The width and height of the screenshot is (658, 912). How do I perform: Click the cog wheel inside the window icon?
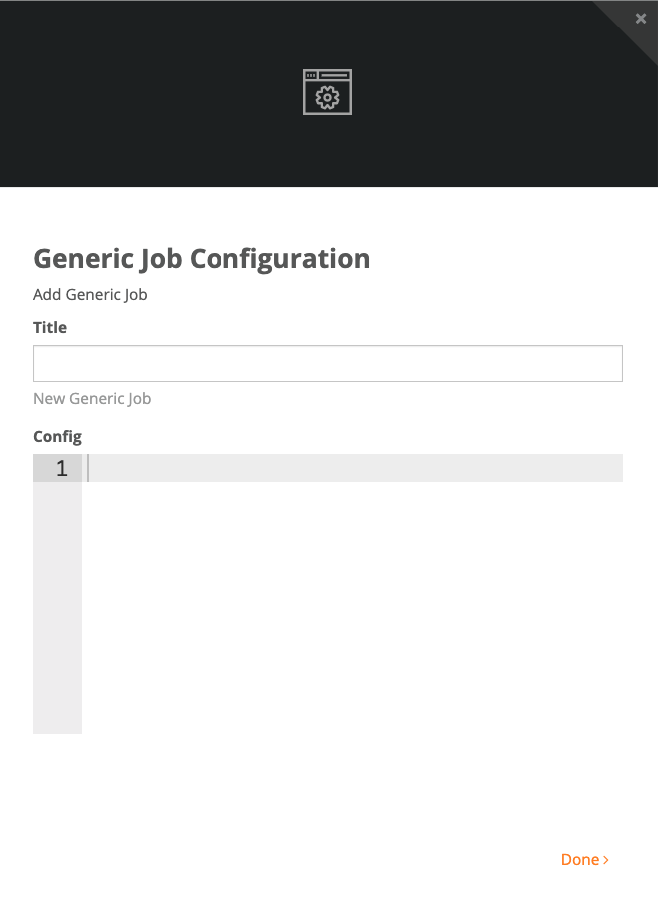(x=328, y=97)
